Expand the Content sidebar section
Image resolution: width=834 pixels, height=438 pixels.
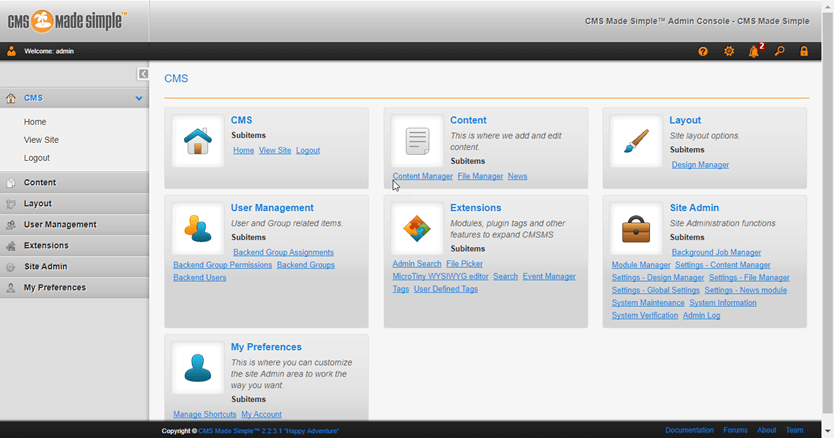click(x=74, y=183)
